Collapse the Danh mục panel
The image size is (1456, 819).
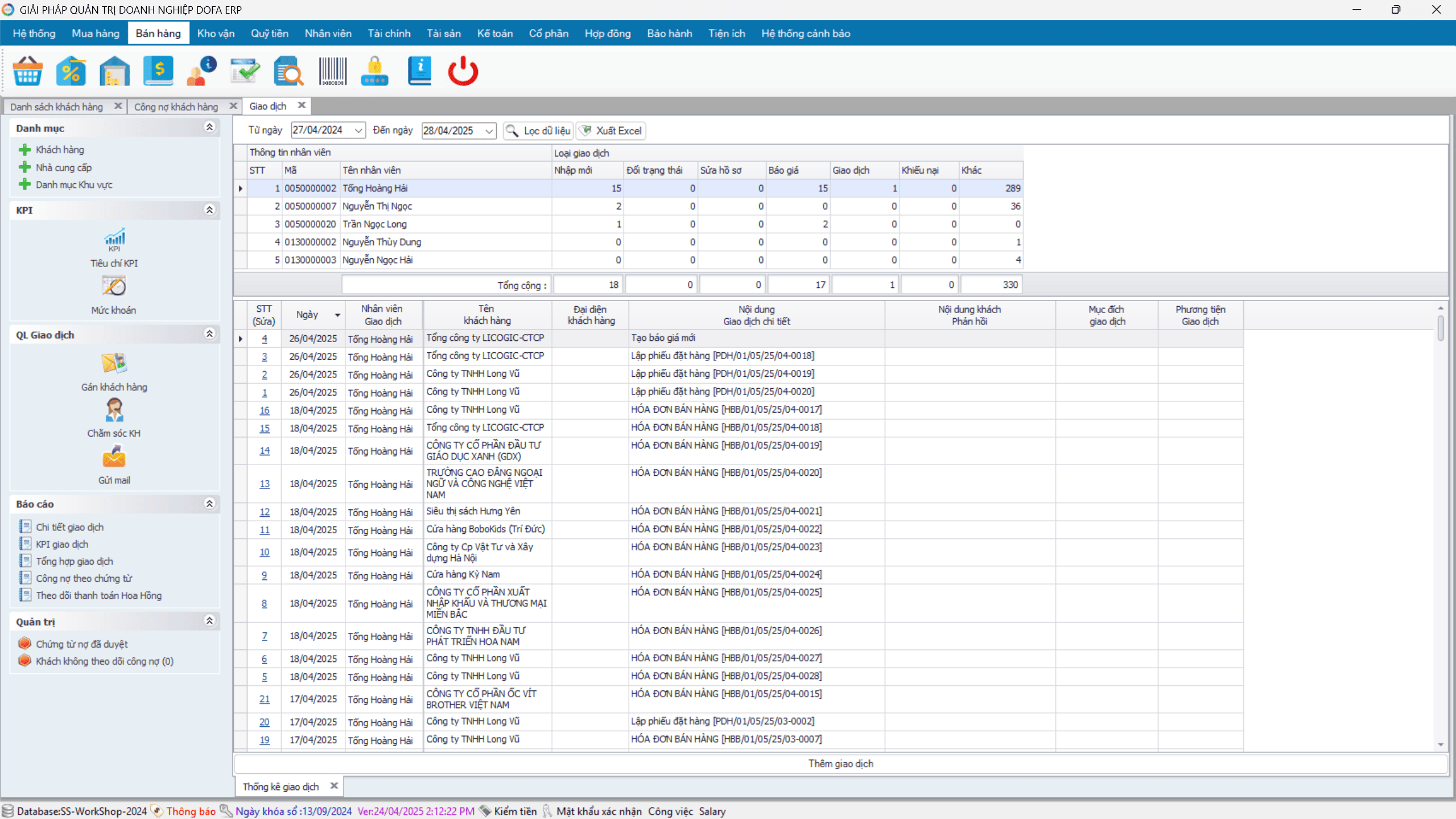pos(209,127)
